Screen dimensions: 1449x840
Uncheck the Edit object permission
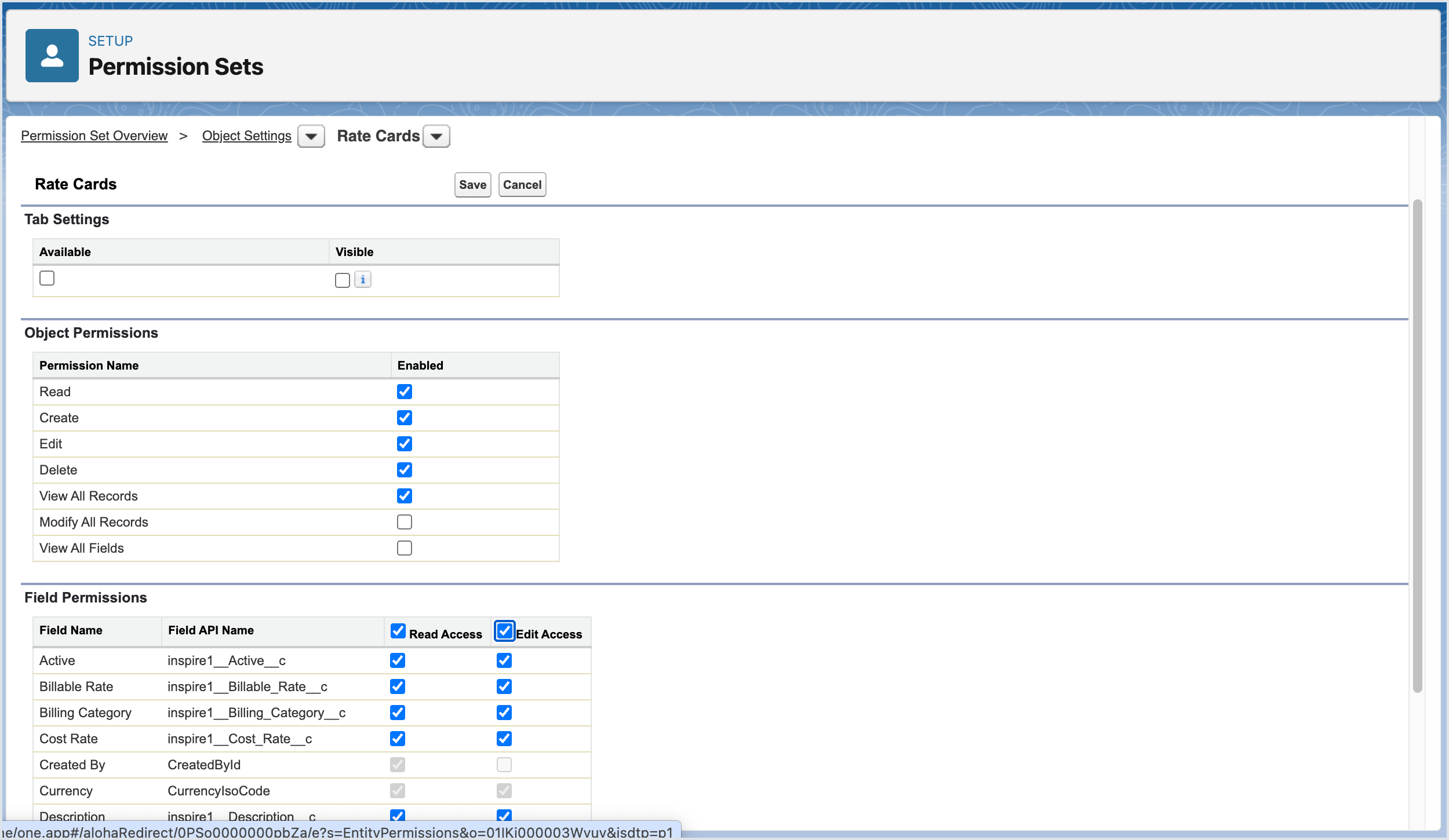click(x=405, y=444)
